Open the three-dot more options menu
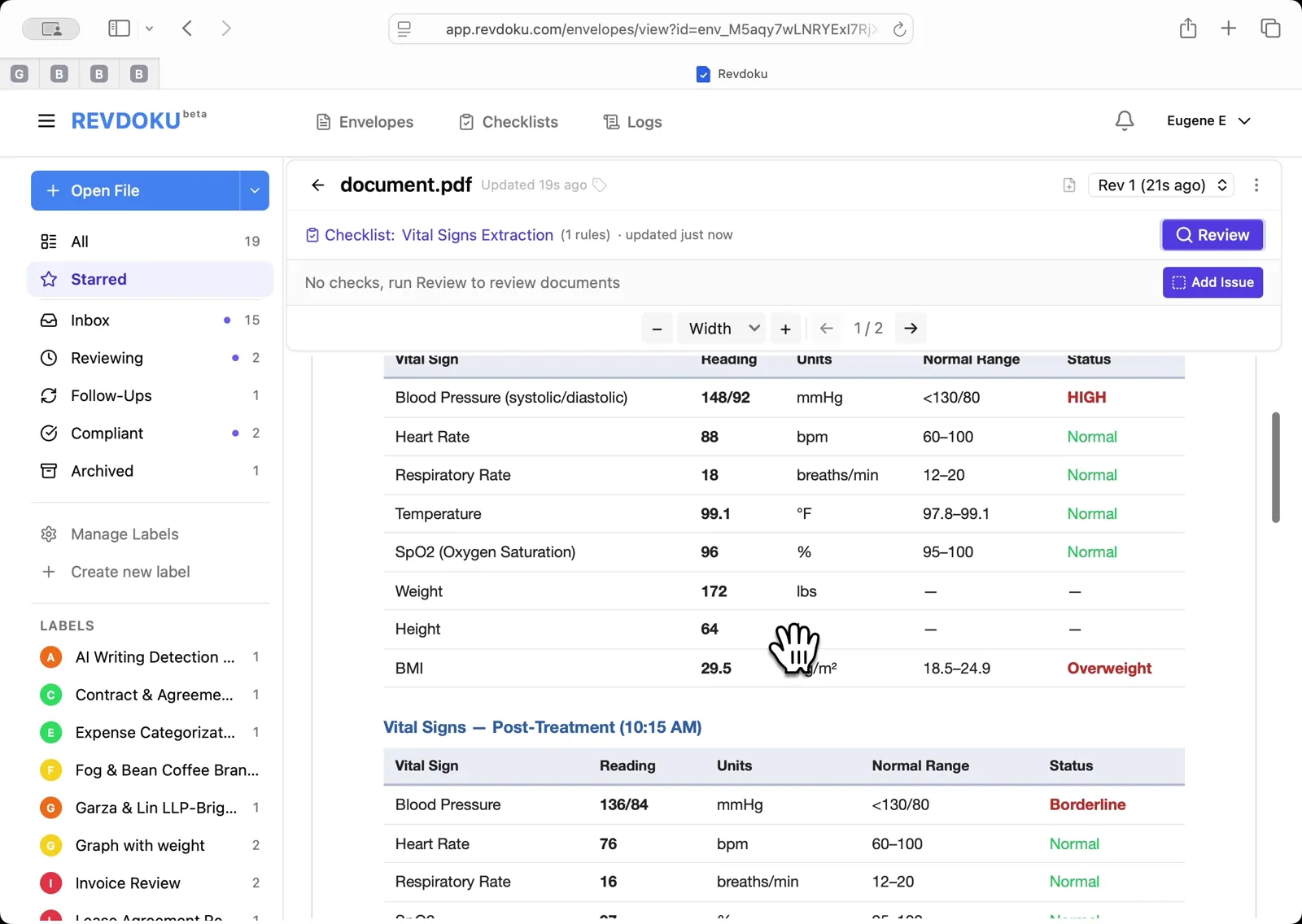Image resolution: width=1302 pixels, height=924 pixels. (x=1256, y=185)
